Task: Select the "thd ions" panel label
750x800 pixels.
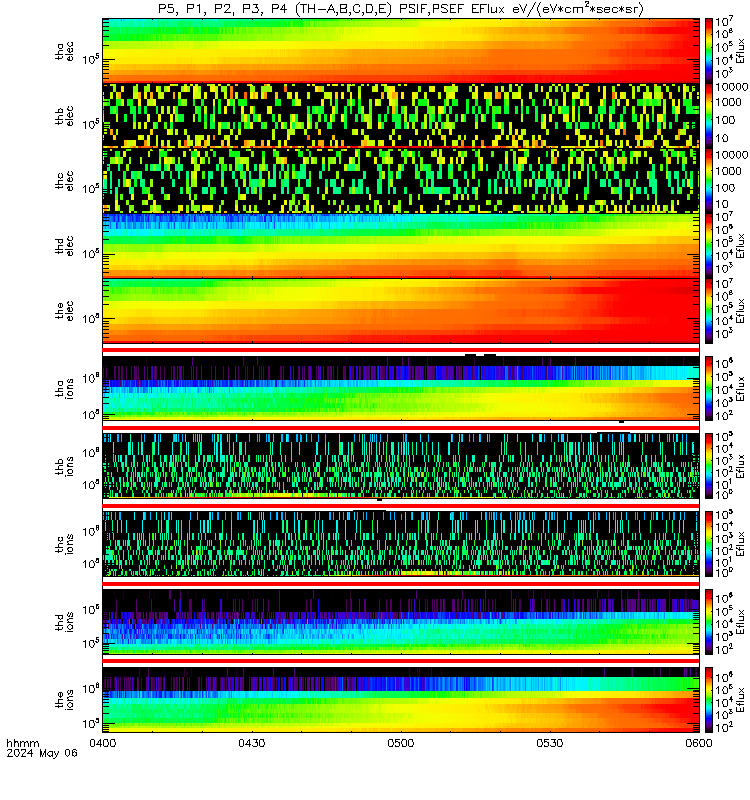Action: click(x=64, y=622)
